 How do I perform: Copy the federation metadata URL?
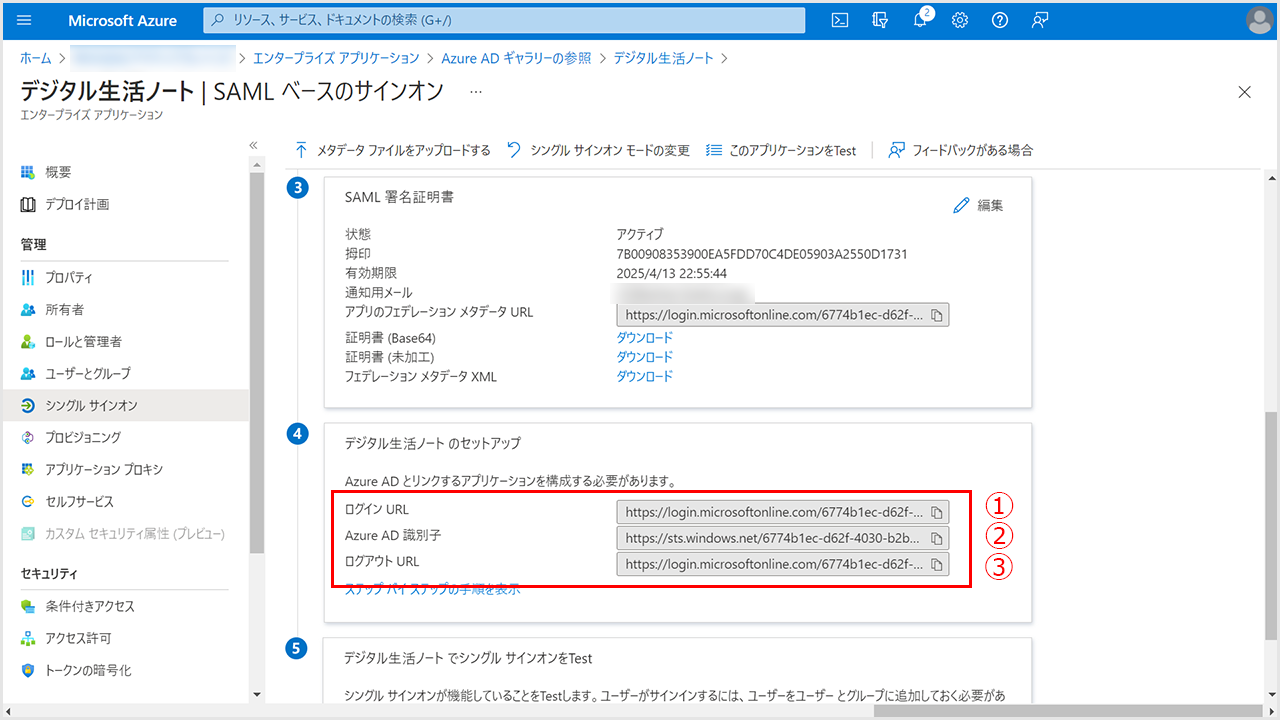[937, 315]
